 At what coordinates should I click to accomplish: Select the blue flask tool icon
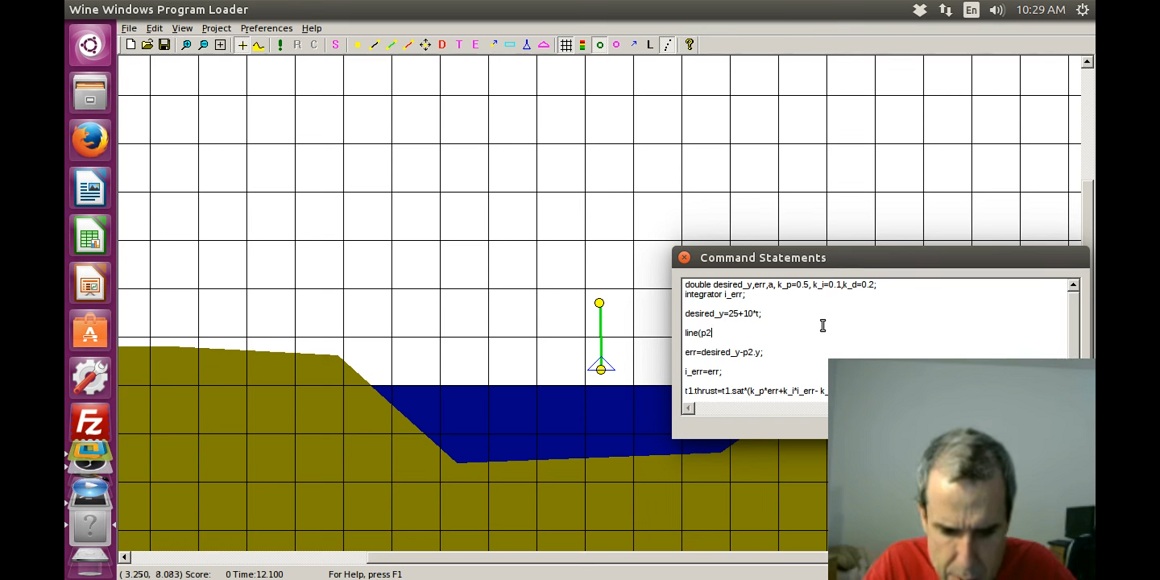(526, 45)
